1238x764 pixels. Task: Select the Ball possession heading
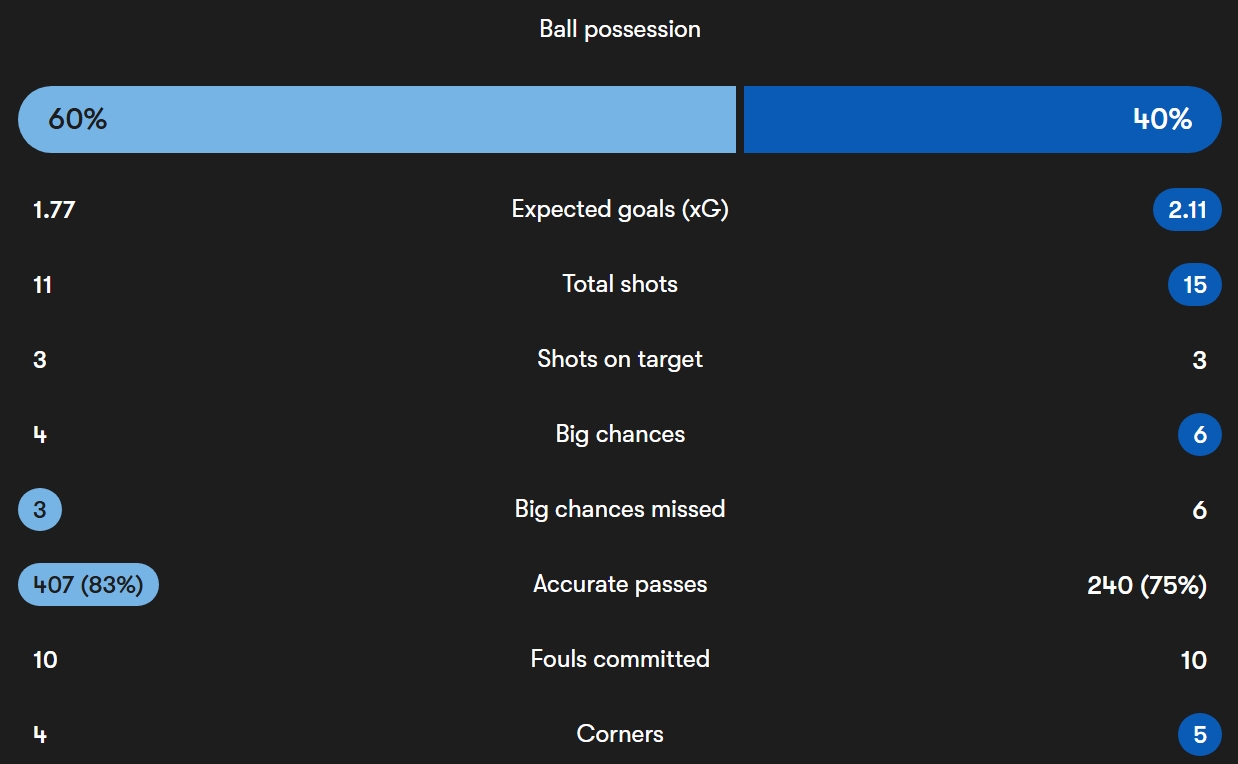tap(620, 29)
